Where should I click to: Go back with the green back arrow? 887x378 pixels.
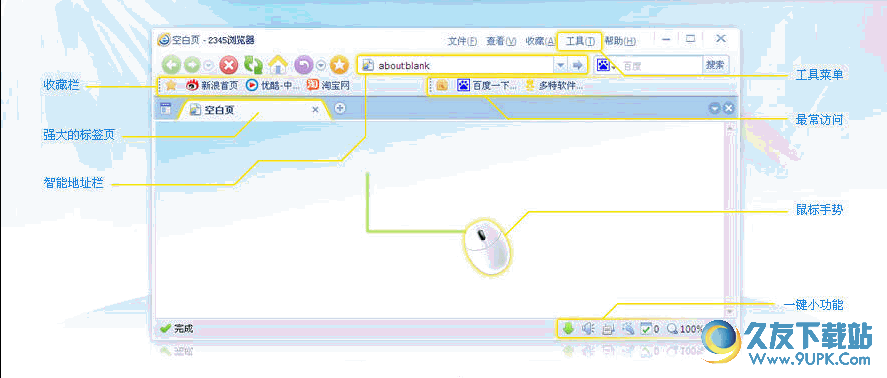pyautogui.click(x=171, y=65)
